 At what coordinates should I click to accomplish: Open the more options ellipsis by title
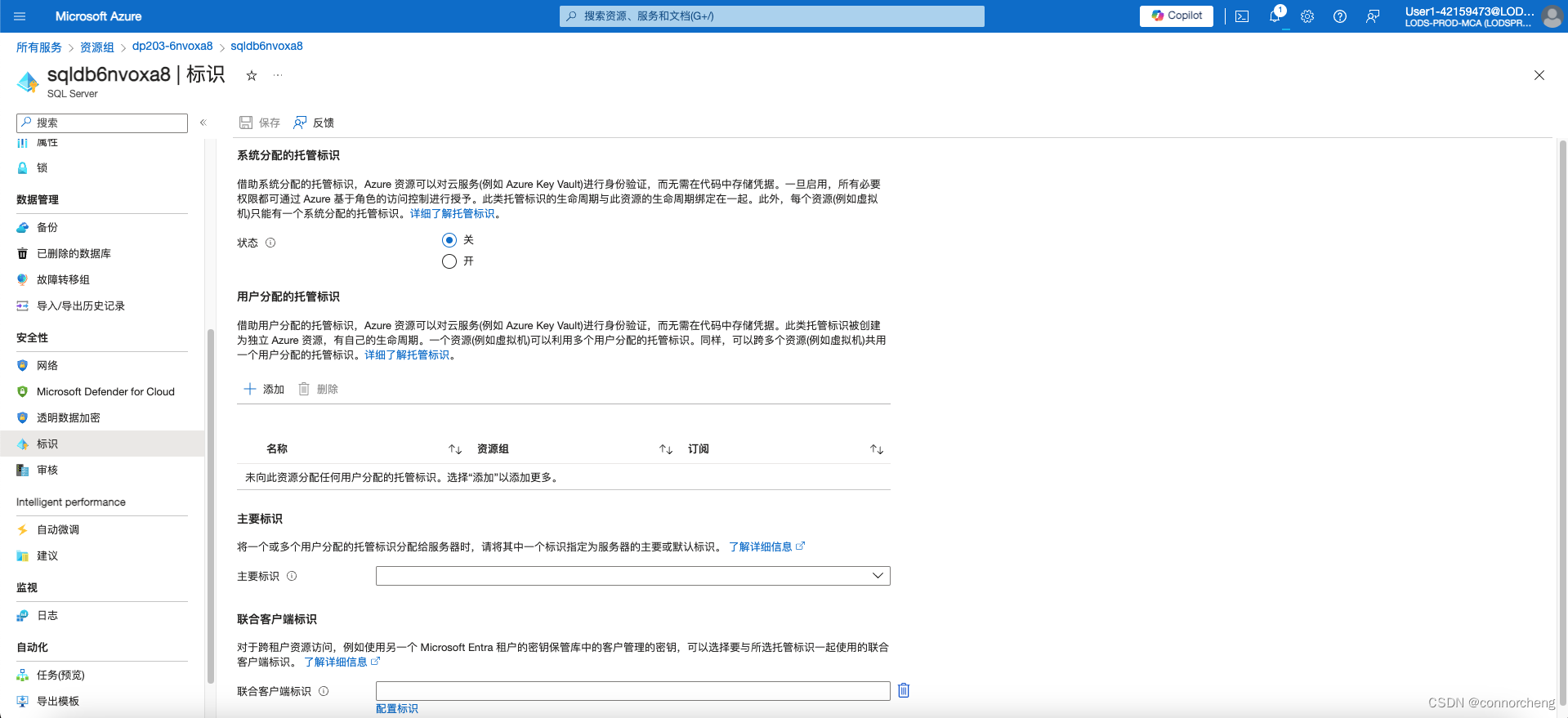[x=278, y=75]
